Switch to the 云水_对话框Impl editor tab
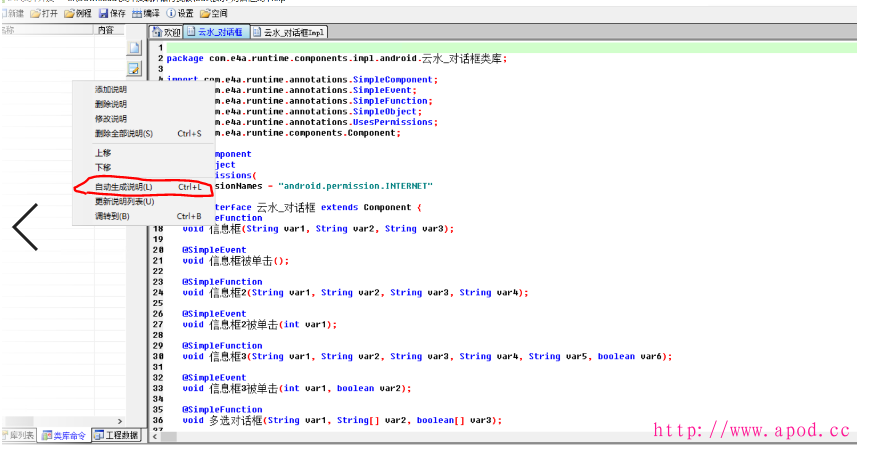The width and height of the screenshot is (870, 457). click(289, 33)
